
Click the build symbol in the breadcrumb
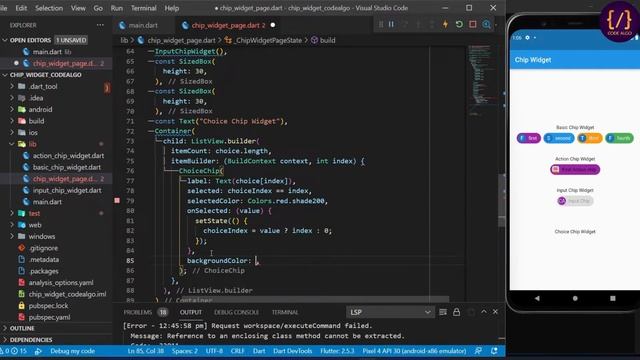[323, 40]
